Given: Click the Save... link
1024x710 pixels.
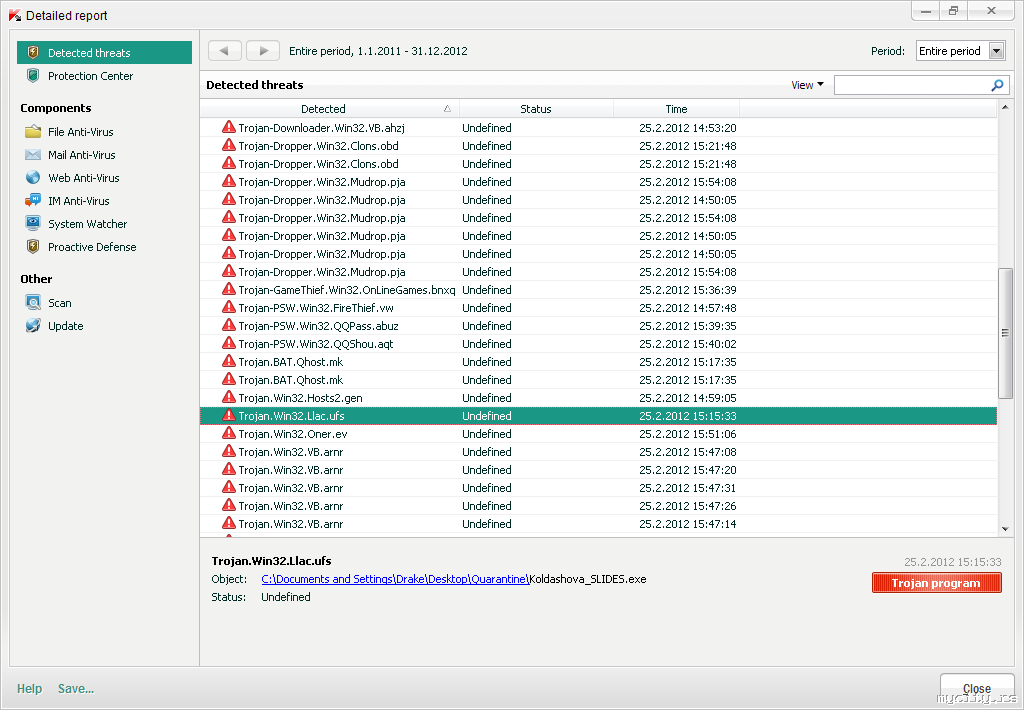Looking at the screenshot, I should [76, 688].
